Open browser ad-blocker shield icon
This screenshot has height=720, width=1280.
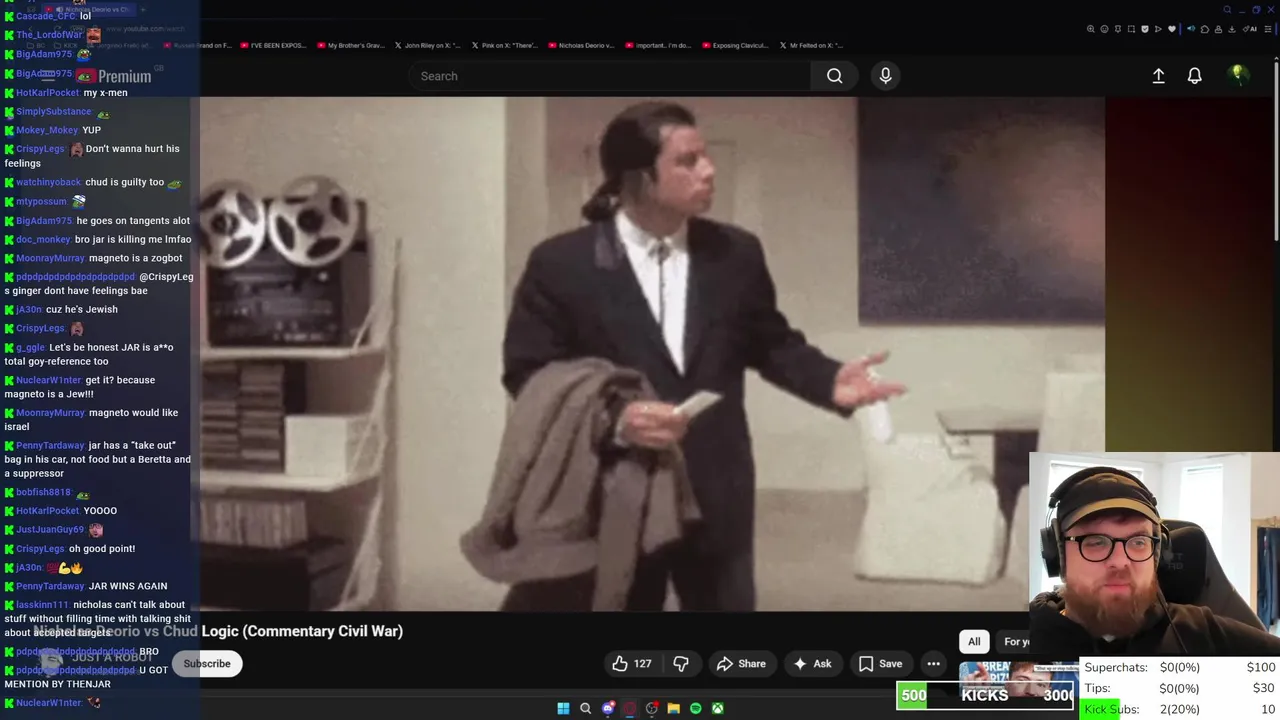[1145, 29]
